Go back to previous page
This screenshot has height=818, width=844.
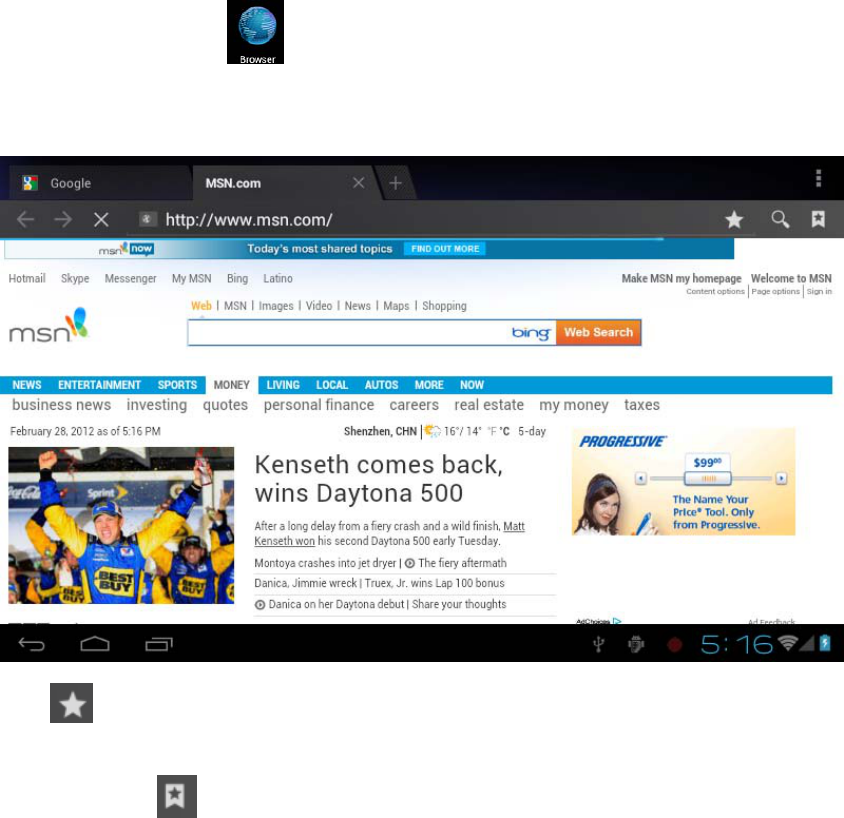(x=25, y=219)
